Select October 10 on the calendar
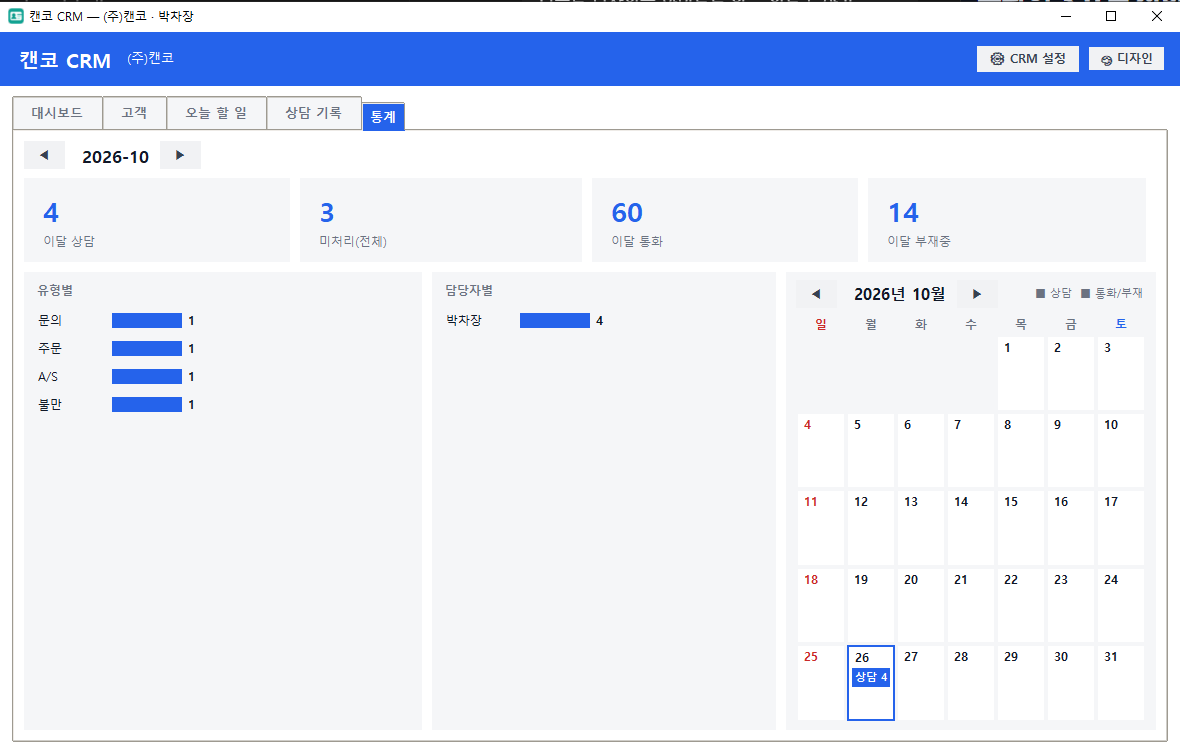The image size is (1180, 752). click(1121, 450)
